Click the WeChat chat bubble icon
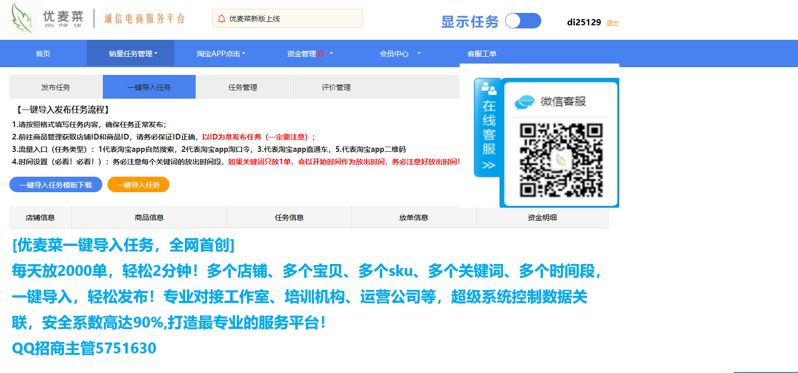 click(524, 102)
